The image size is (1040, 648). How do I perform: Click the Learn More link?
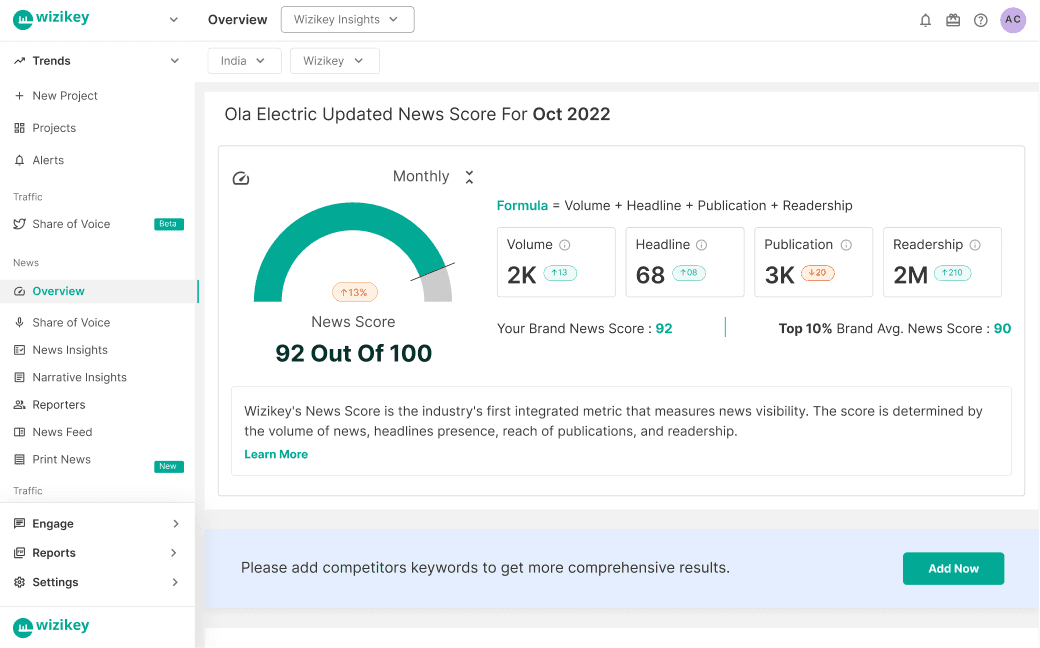click(x=276, y=454)
